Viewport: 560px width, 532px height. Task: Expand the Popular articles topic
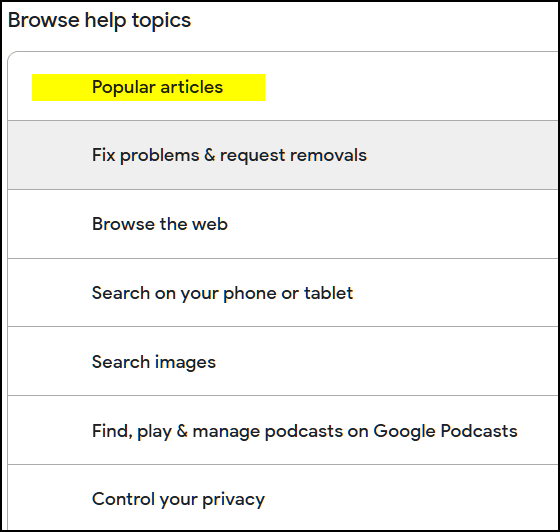[x=282, y=87]
